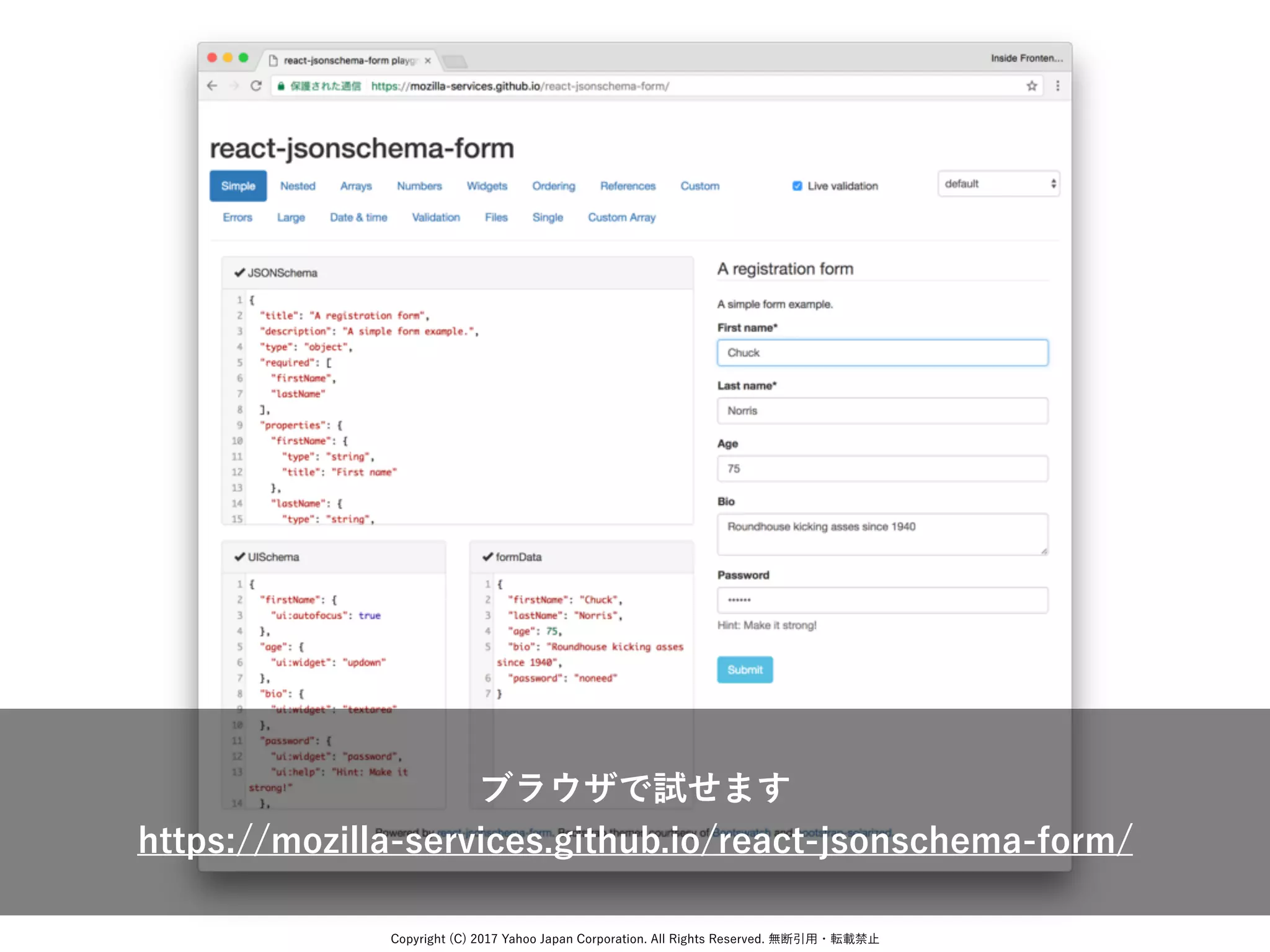1270x952 pixels.
Task: Click the mozilla-services URL link in caption
Action: pos(634,840)
